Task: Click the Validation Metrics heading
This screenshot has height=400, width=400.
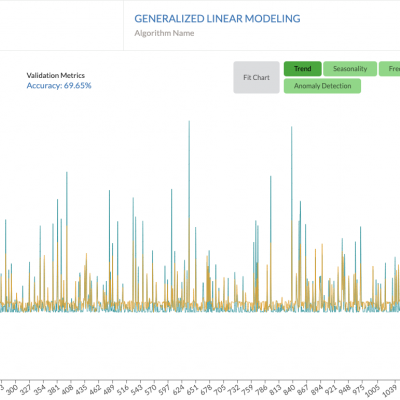Action: point(56,75)
